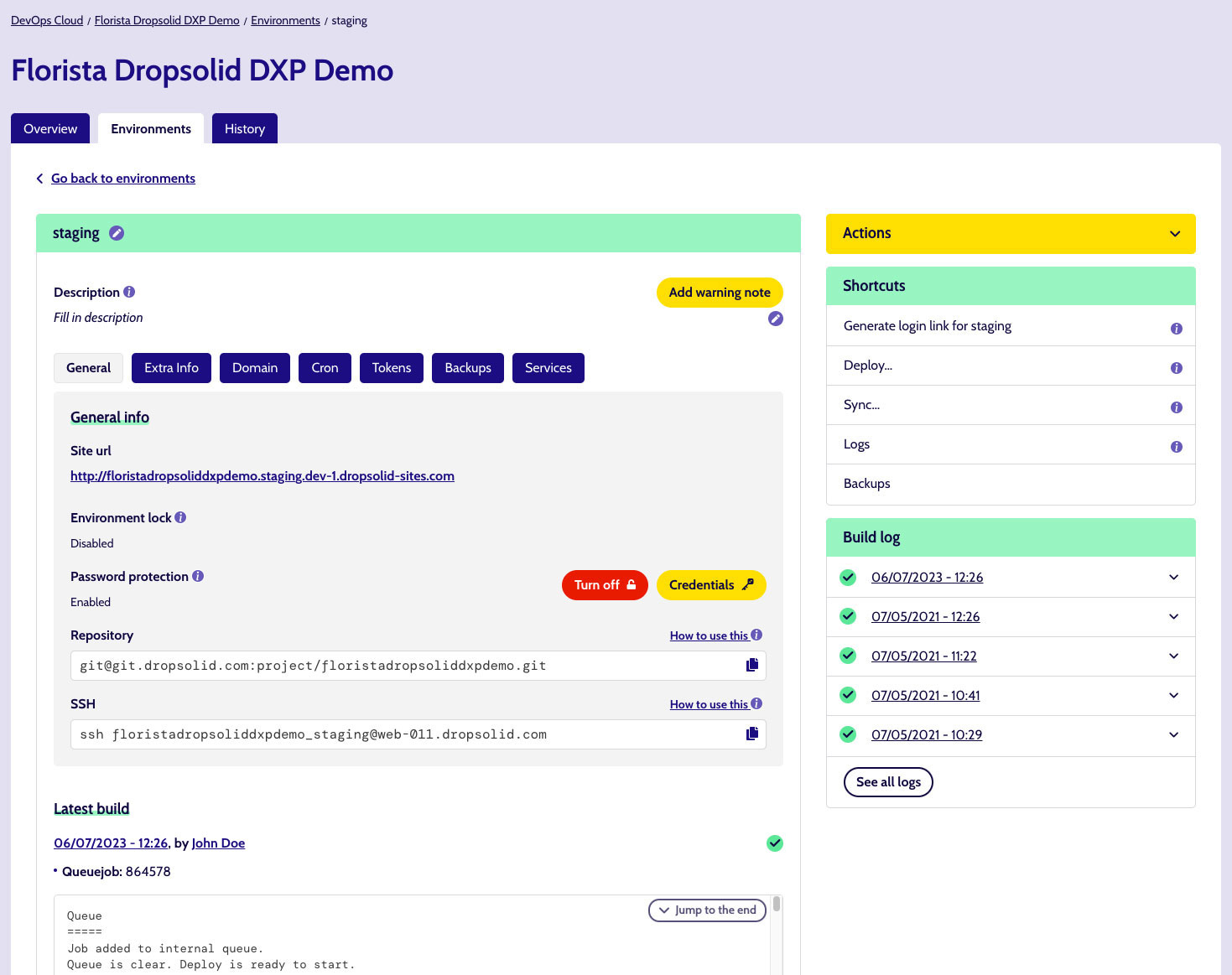Viewport: 1232px width, 975px height.
Task: Open the Services sub-tab
Action: (x=548, y=368)
